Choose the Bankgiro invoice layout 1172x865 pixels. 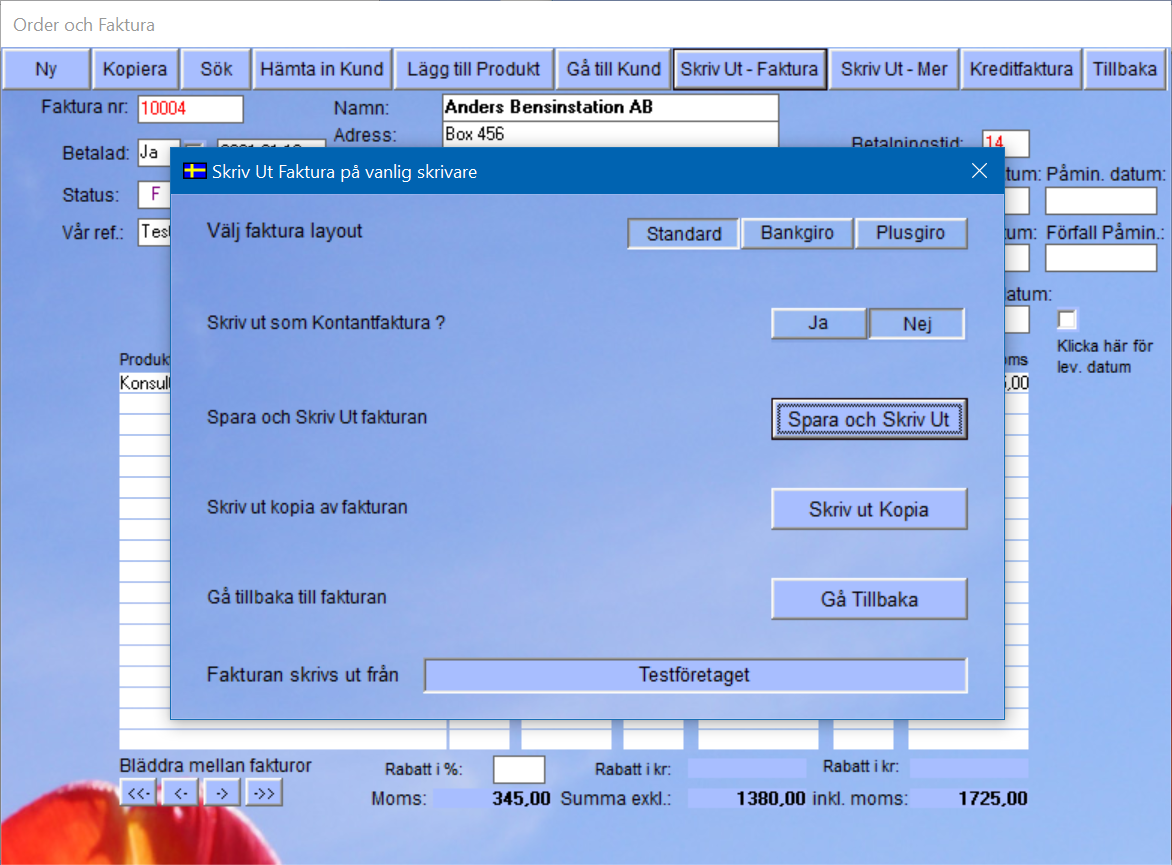(797, 233)
